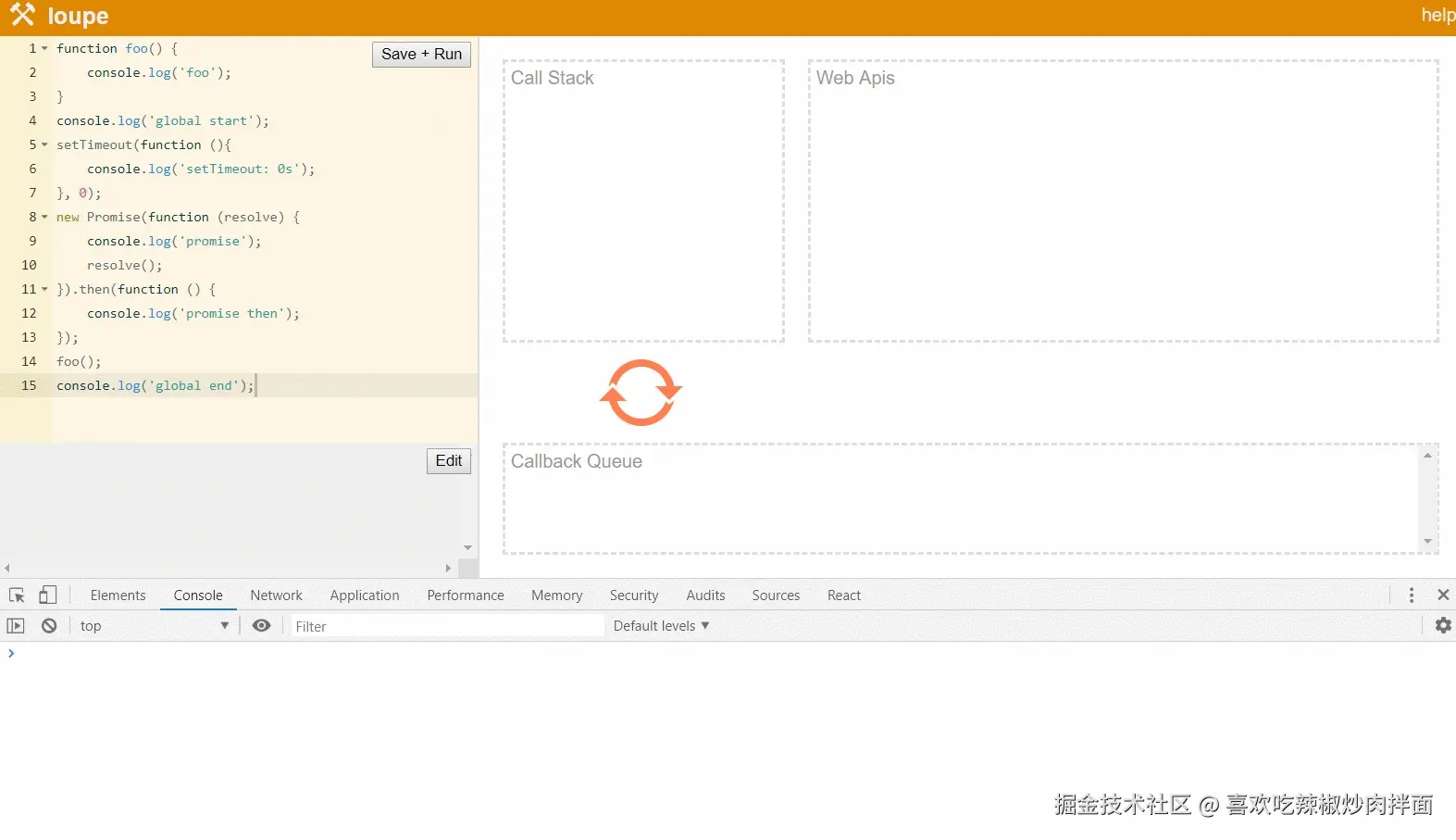This screenshot has width=1456, height=840.
Task: Open the Performance tab
Action: pos(466,596)
